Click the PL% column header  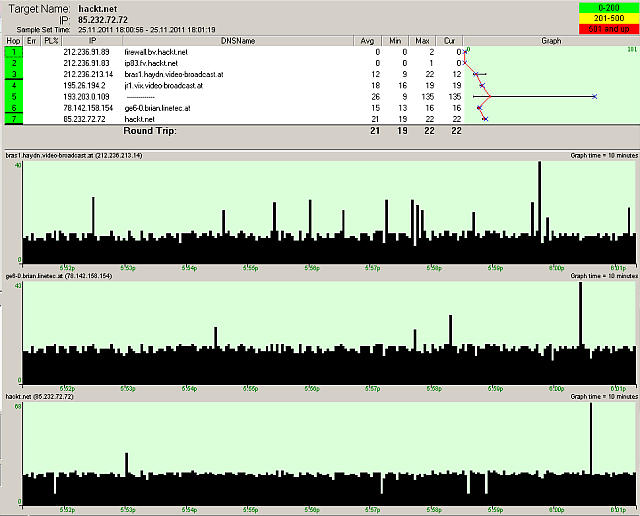(x=50, y=40)
